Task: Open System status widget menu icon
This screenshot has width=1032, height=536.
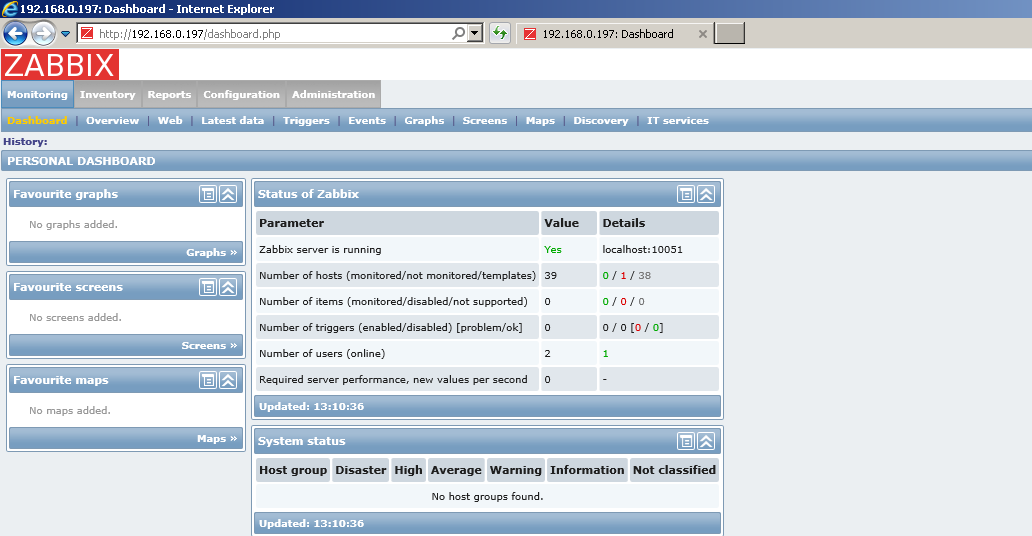Action: [686, 441]
